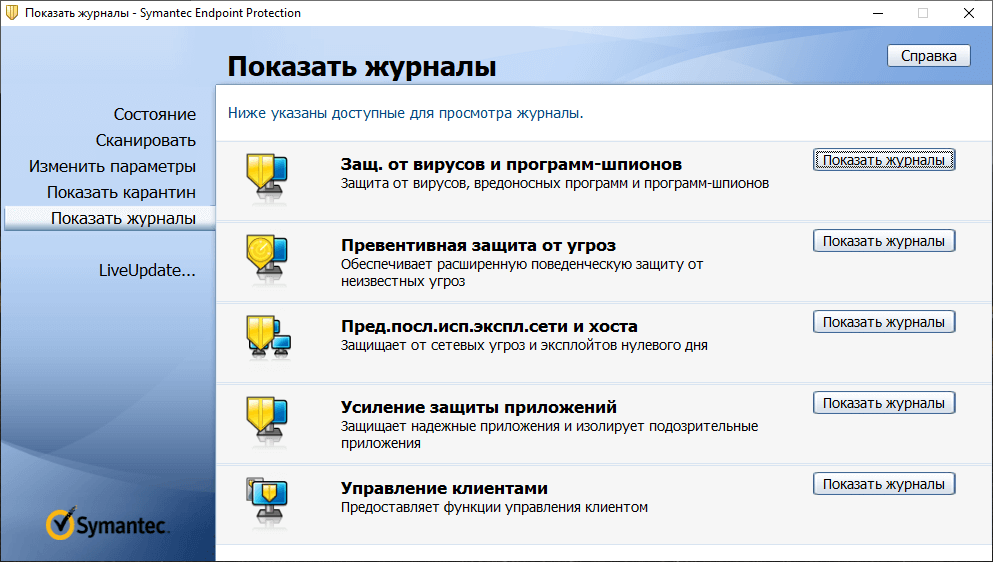
Task: Click the Symantec logo in the sidebar
Action: 107,523
